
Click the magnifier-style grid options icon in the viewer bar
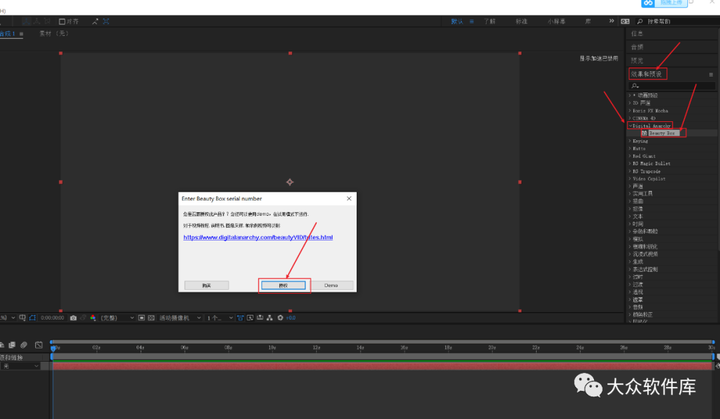pyautogui.click(x=22, y=318)
